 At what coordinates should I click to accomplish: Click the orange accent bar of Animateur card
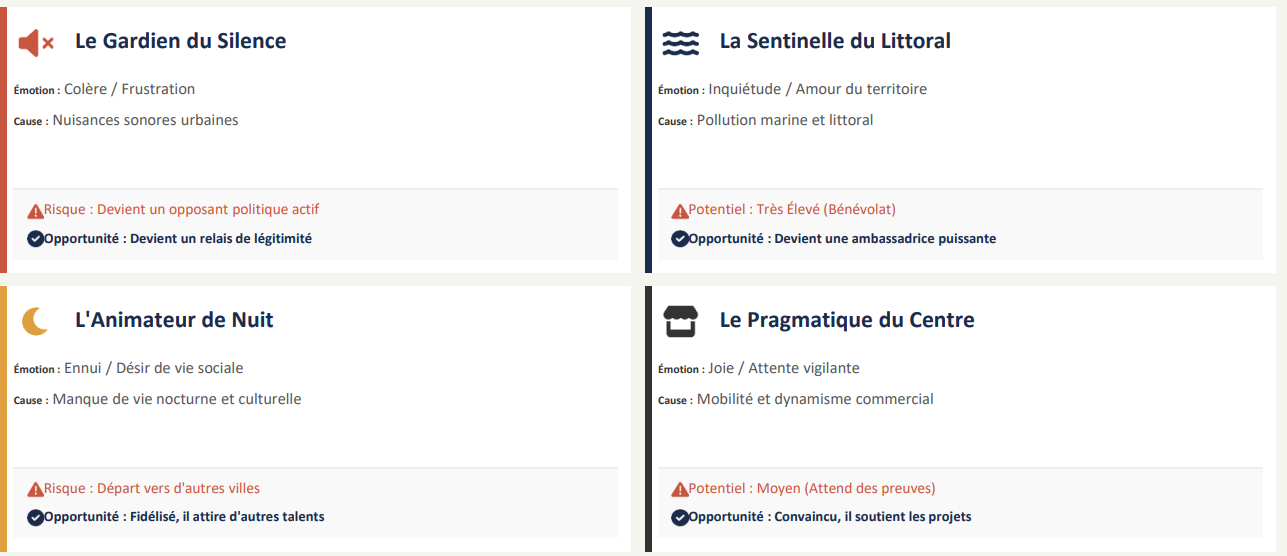pyautogui.click(x=3, y=418)
